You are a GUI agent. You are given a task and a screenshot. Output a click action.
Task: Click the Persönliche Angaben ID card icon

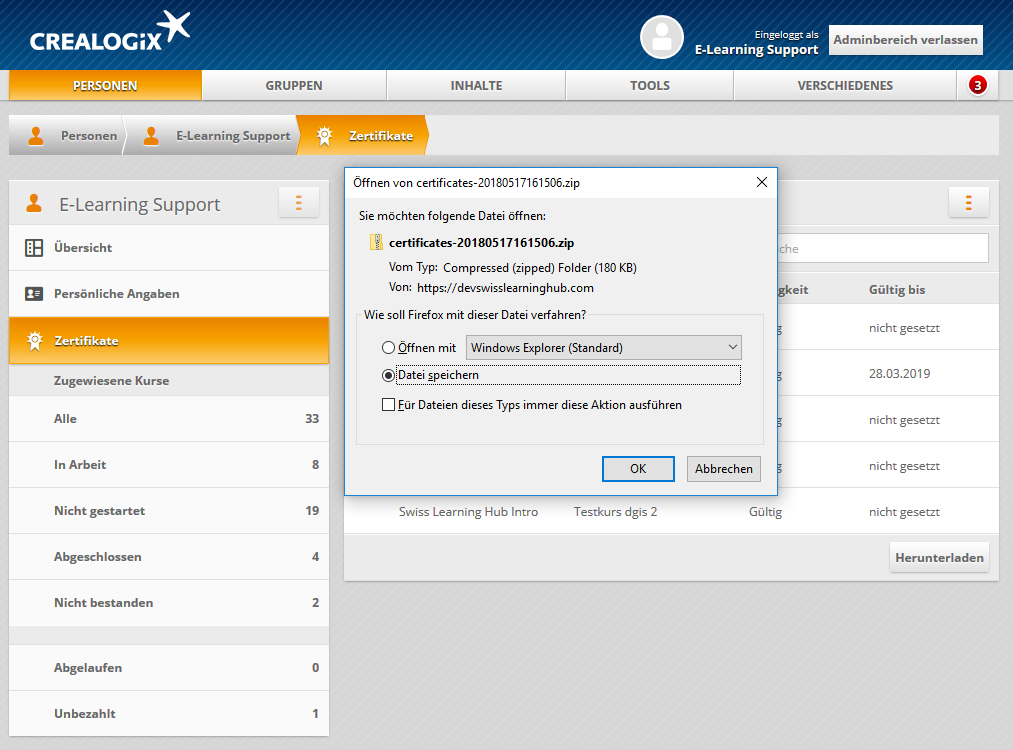click(34, 294)
